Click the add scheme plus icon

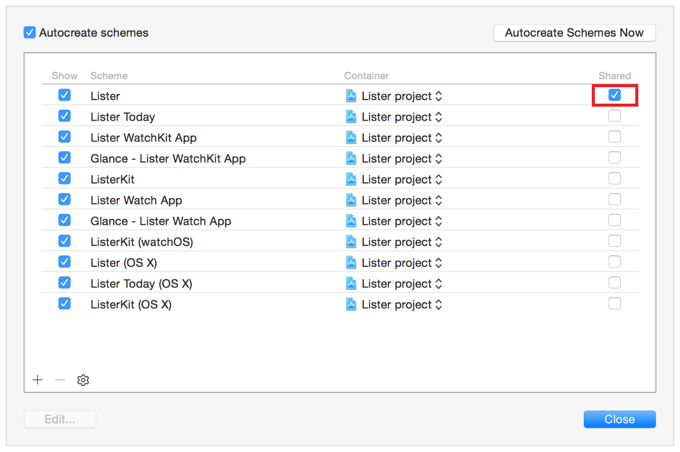[38, 380]
